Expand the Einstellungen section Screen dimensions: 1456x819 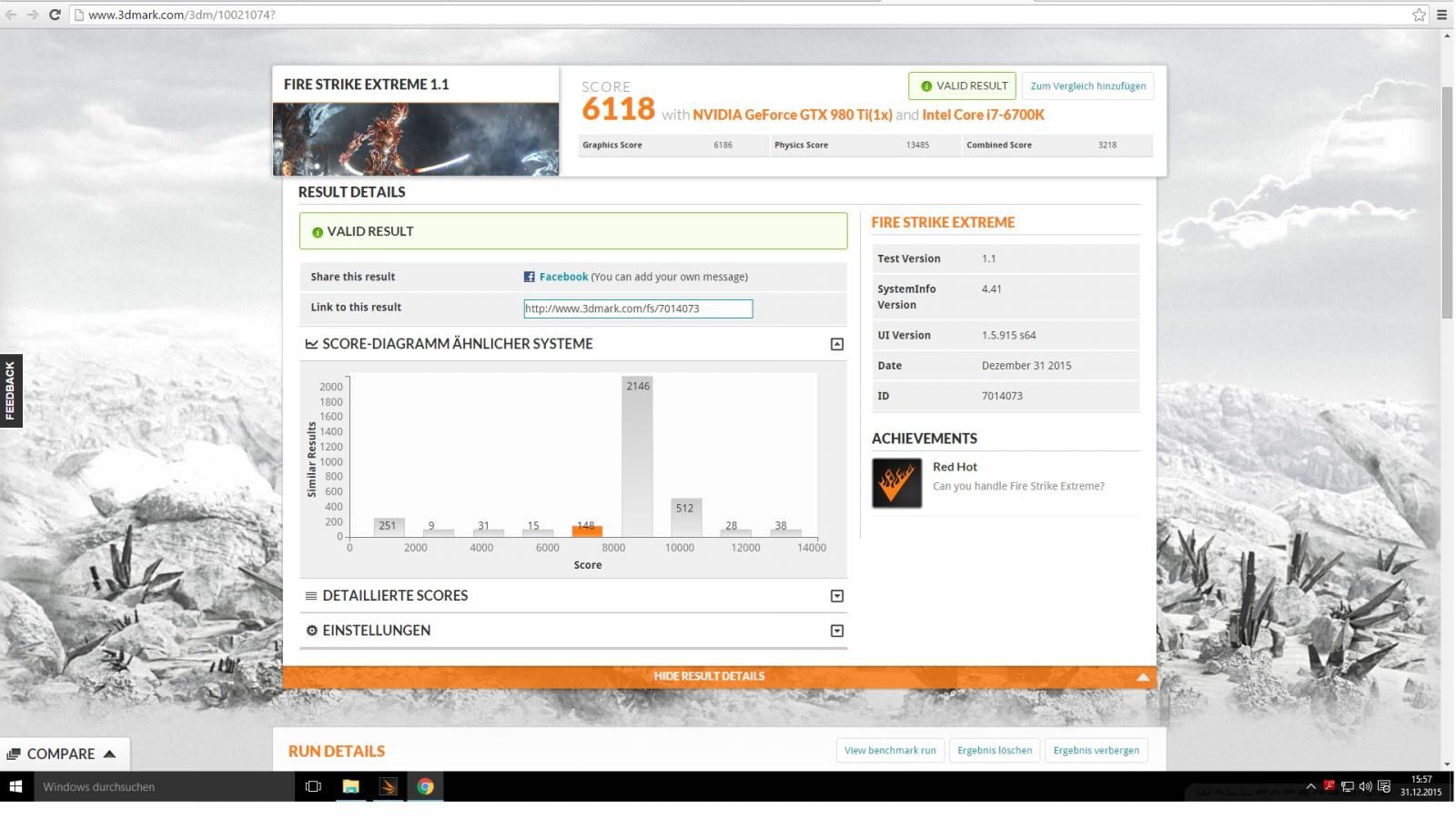click(837, 631)
